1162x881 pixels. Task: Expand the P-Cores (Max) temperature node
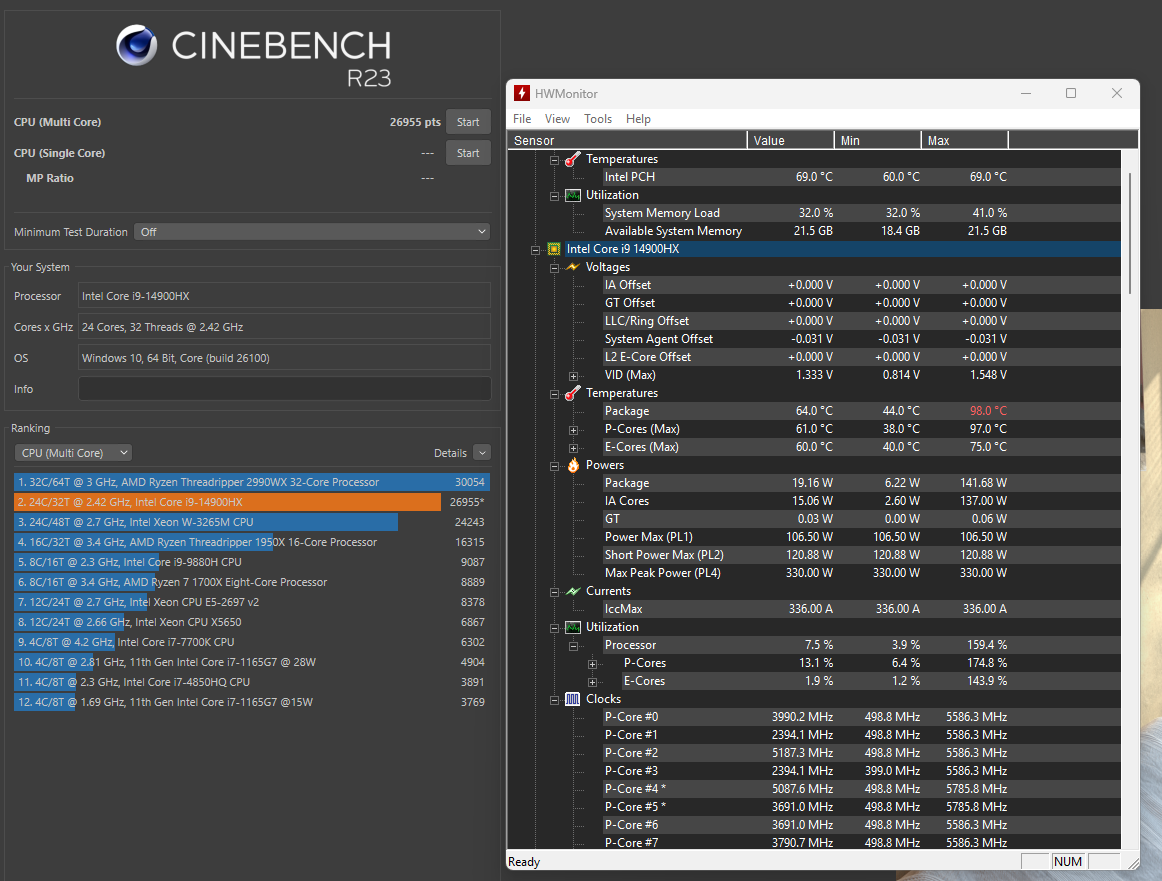click(574, 429)
